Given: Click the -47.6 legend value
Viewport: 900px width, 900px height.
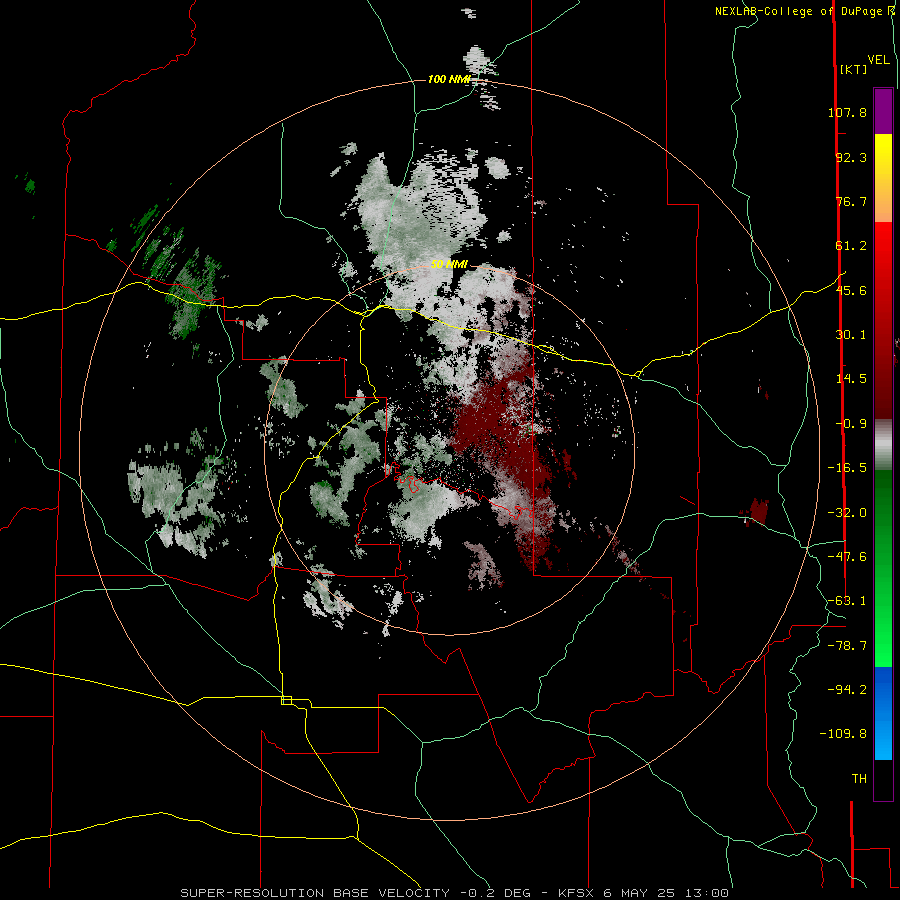Looking at the screenshot, I should pos(847,557).
